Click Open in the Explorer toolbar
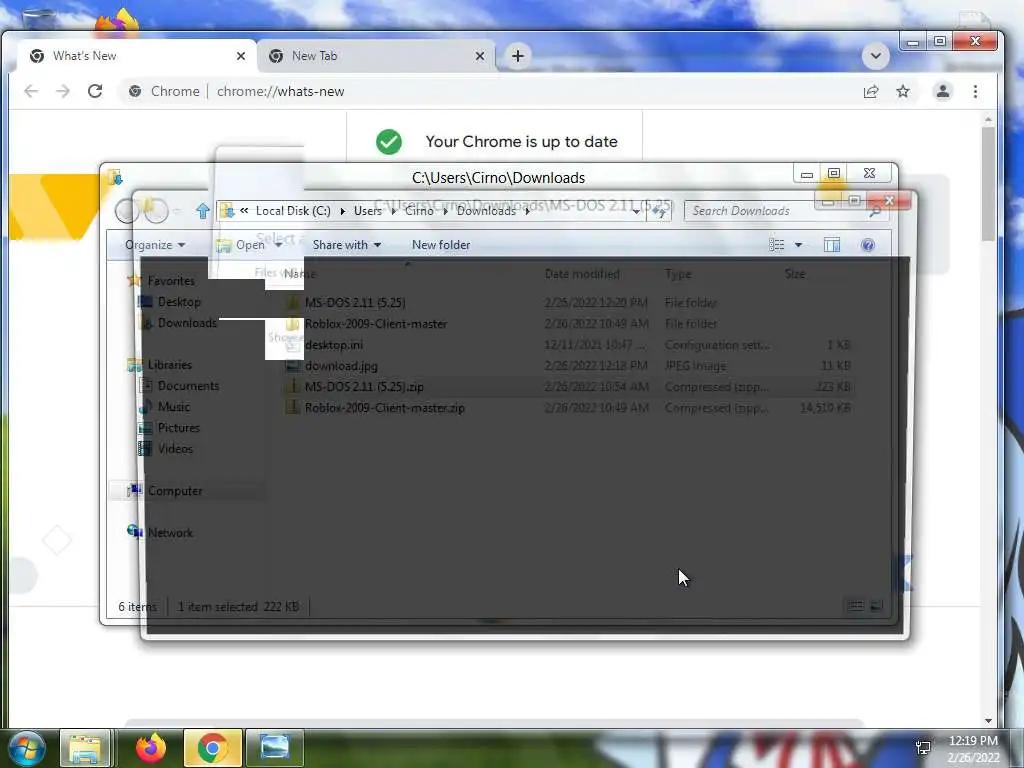Image resolution: width=1024 pixels, height=768 pixels. point(242,245)
